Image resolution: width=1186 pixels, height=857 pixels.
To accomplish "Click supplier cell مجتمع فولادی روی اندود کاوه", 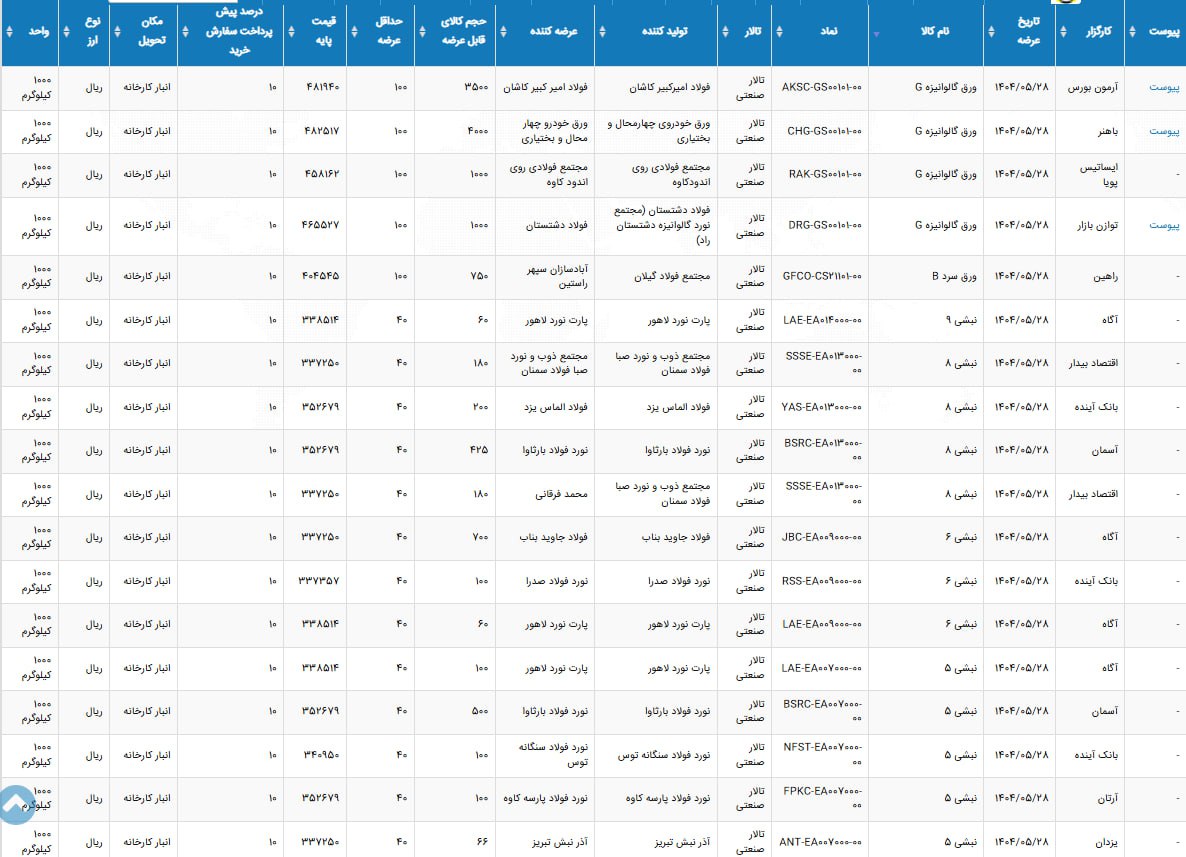I will 548,175.
